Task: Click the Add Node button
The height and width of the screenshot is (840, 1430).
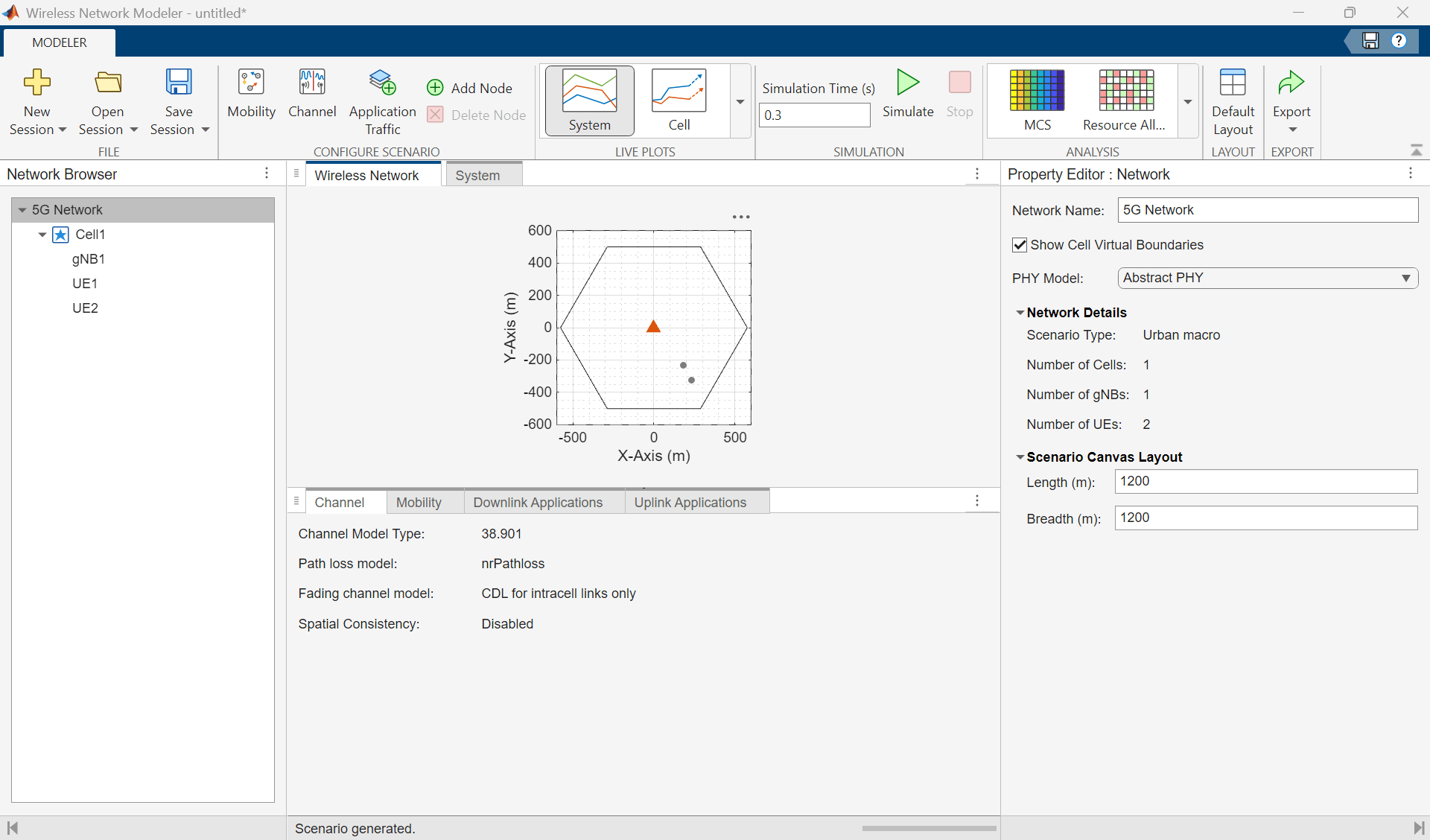Action: (470, 88)
